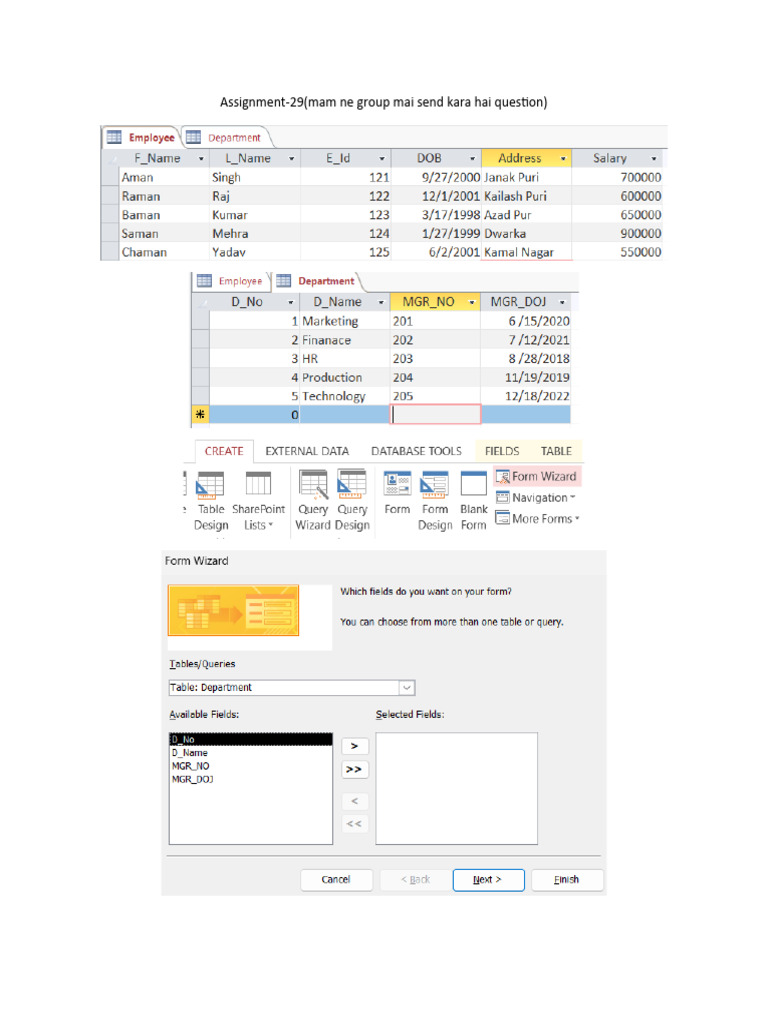Click Next in Form Wizard
Viewport: 768px width, 1024px height.
point(488,880)
